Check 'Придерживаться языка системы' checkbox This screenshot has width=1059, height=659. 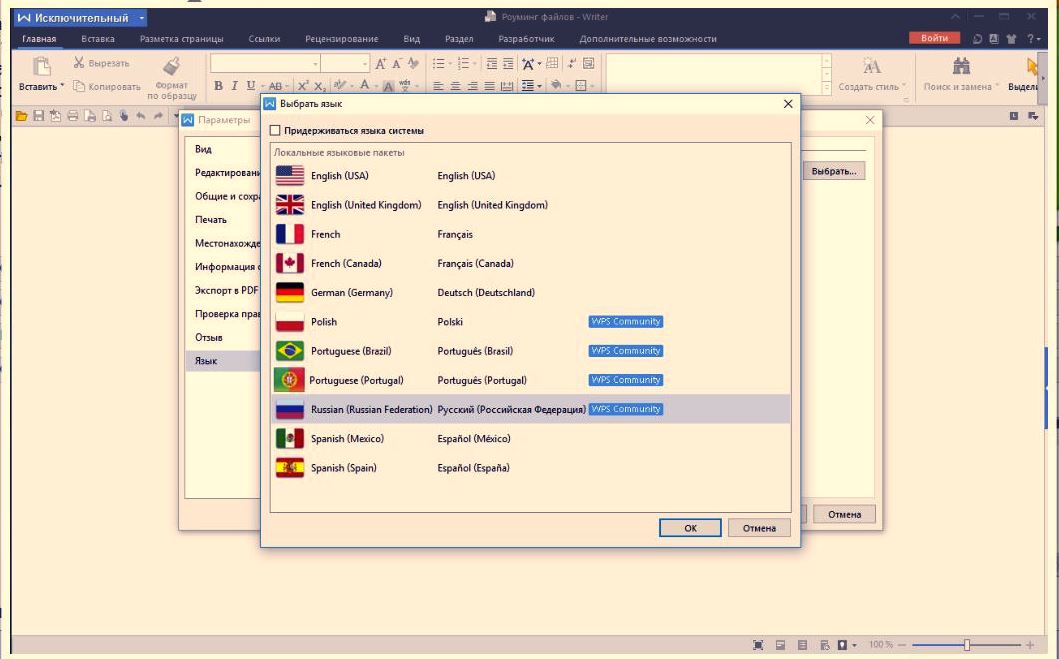tap(275, 130)
